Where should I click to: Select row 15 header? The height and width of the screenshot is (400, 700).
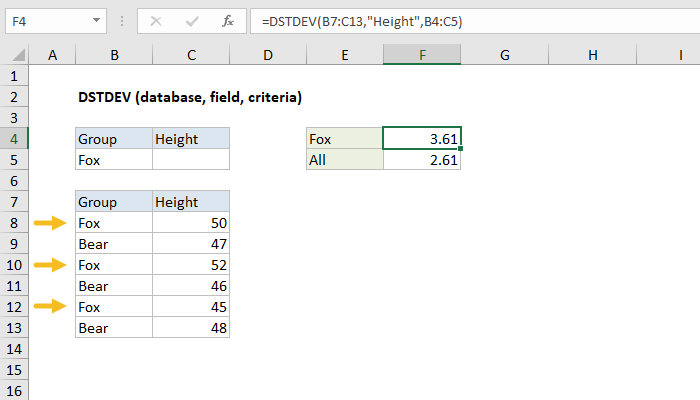[x=14, y=370]
